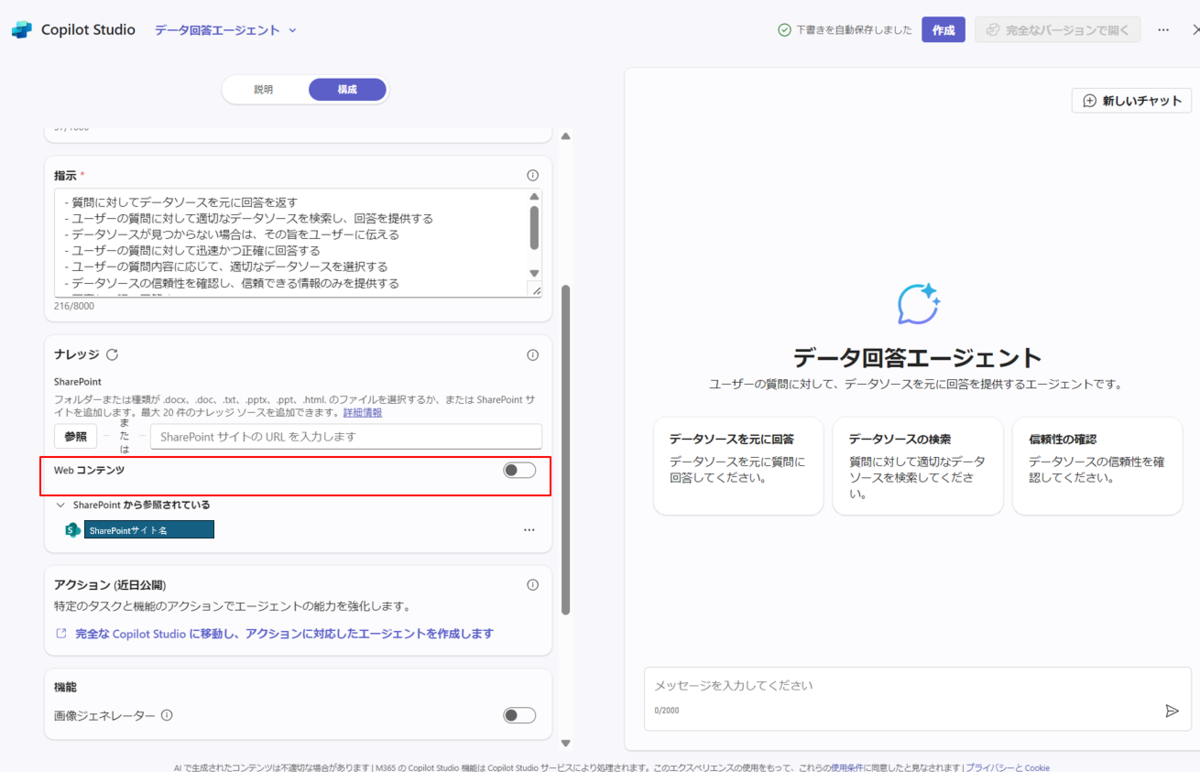
Task: Click the info icon next to 画像ジェネレーター
Action: pyautogui.click(x=167, y=715)
